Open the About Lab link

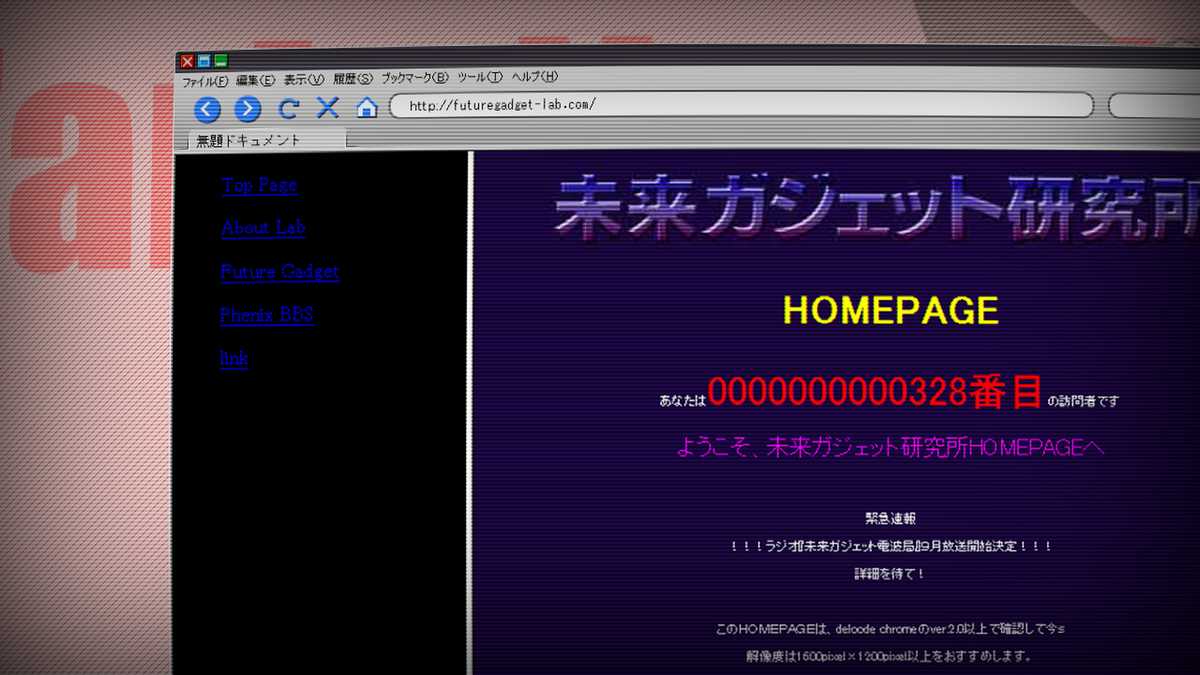(x=263, y=228)
